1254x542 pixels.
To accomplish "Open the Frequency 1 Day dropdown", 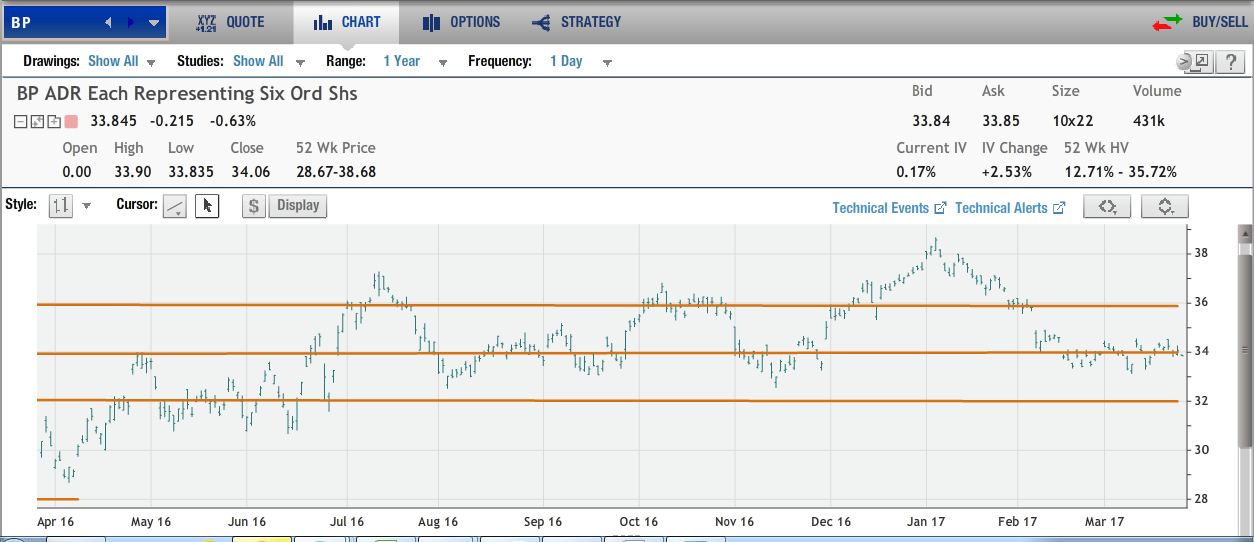I will coord(578,61).
